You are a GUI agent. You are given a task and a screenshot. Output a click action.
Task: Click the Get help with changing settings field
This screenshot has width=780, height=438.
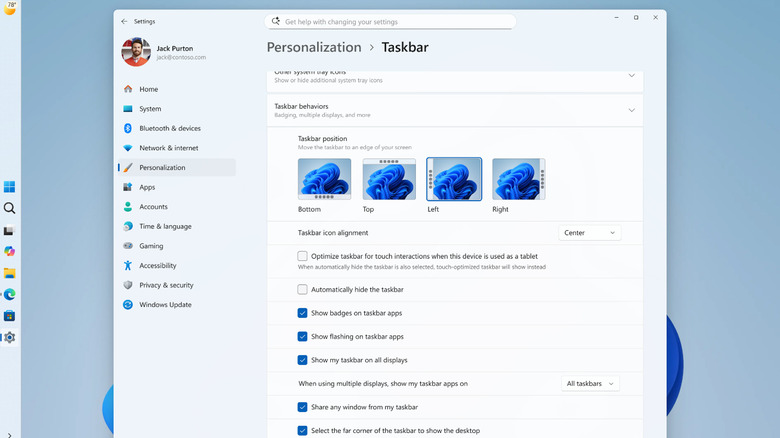click(x=390, y=21)
